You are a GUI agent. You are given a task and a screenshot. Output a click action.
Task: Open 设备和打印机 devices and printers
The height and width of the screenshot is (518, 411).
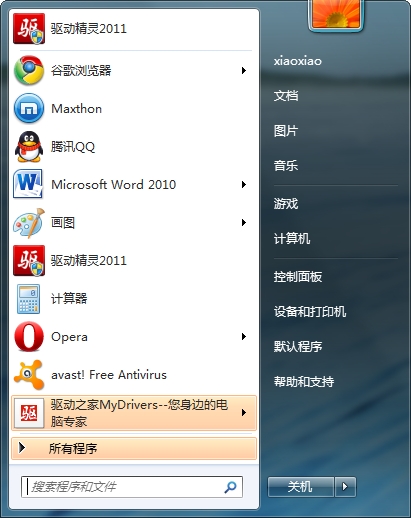click(310, 312)
